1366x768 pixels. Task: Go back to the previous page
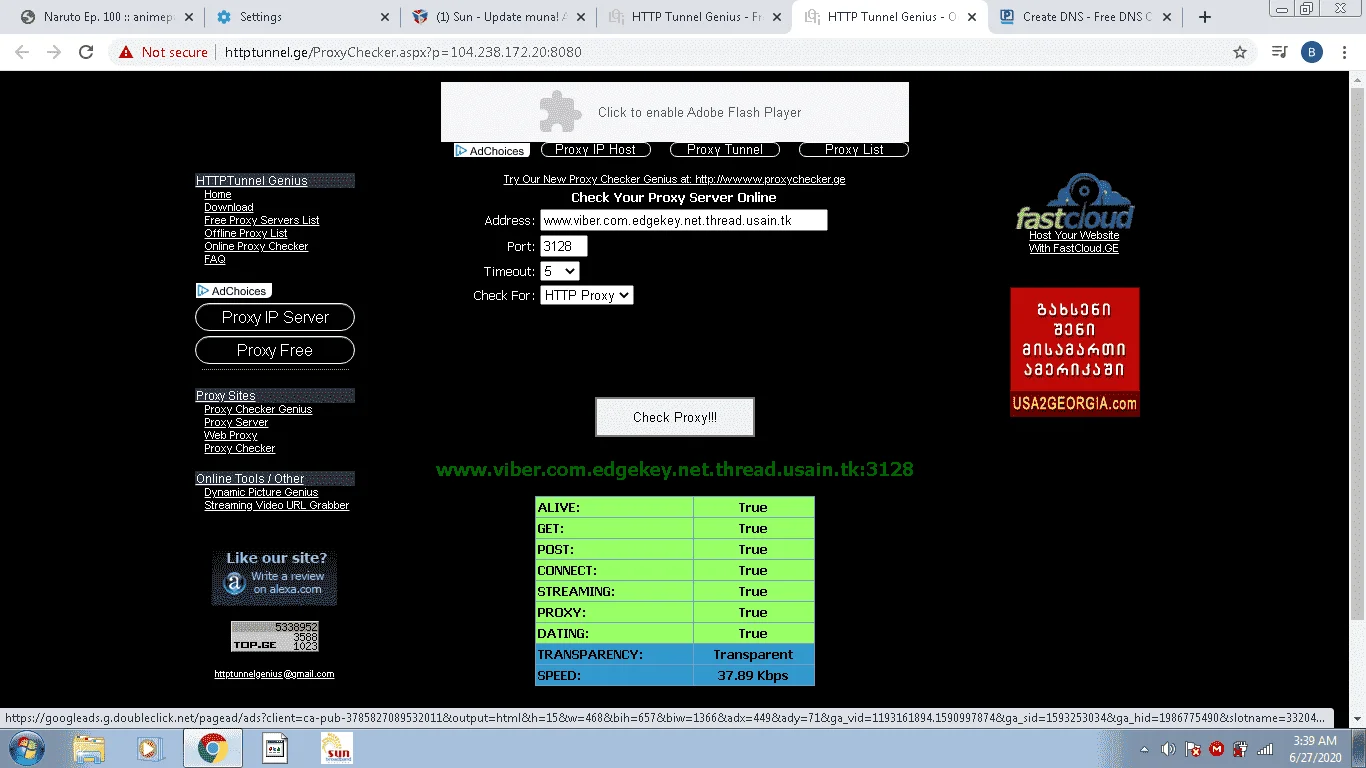pos(22,52)
